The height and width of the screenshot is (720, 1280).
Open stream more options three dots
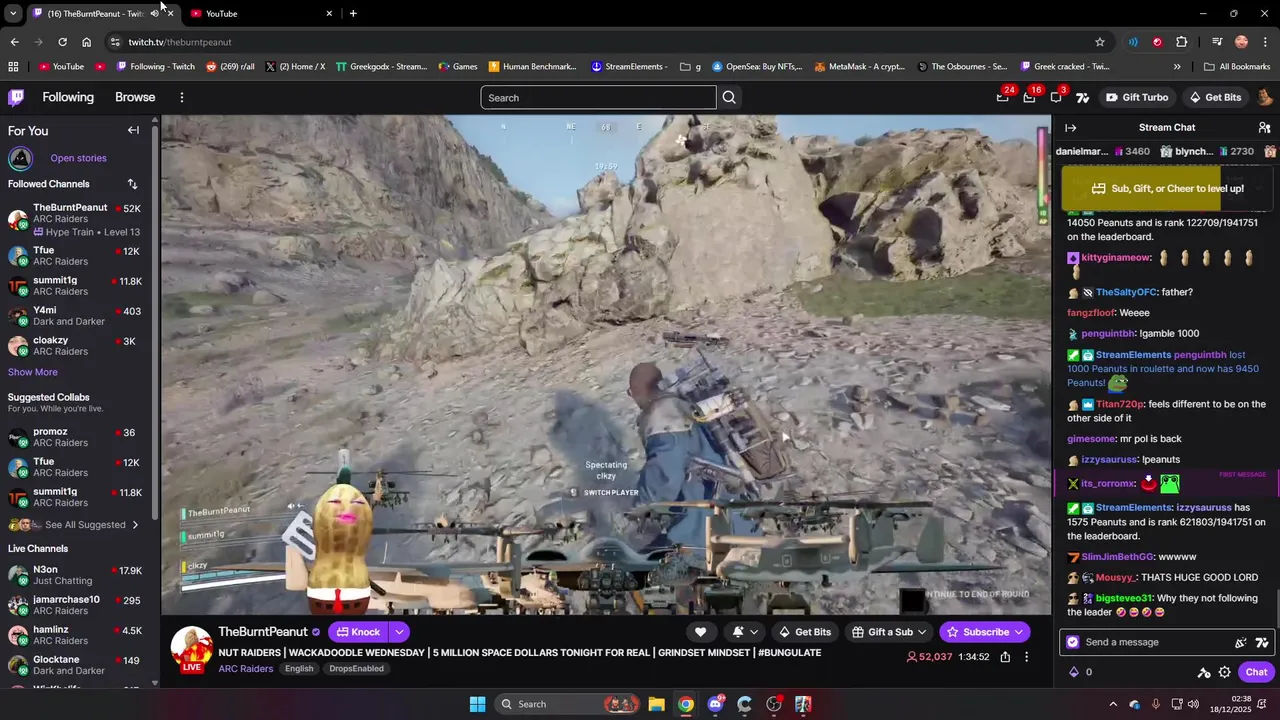(x=1026, y=657)
